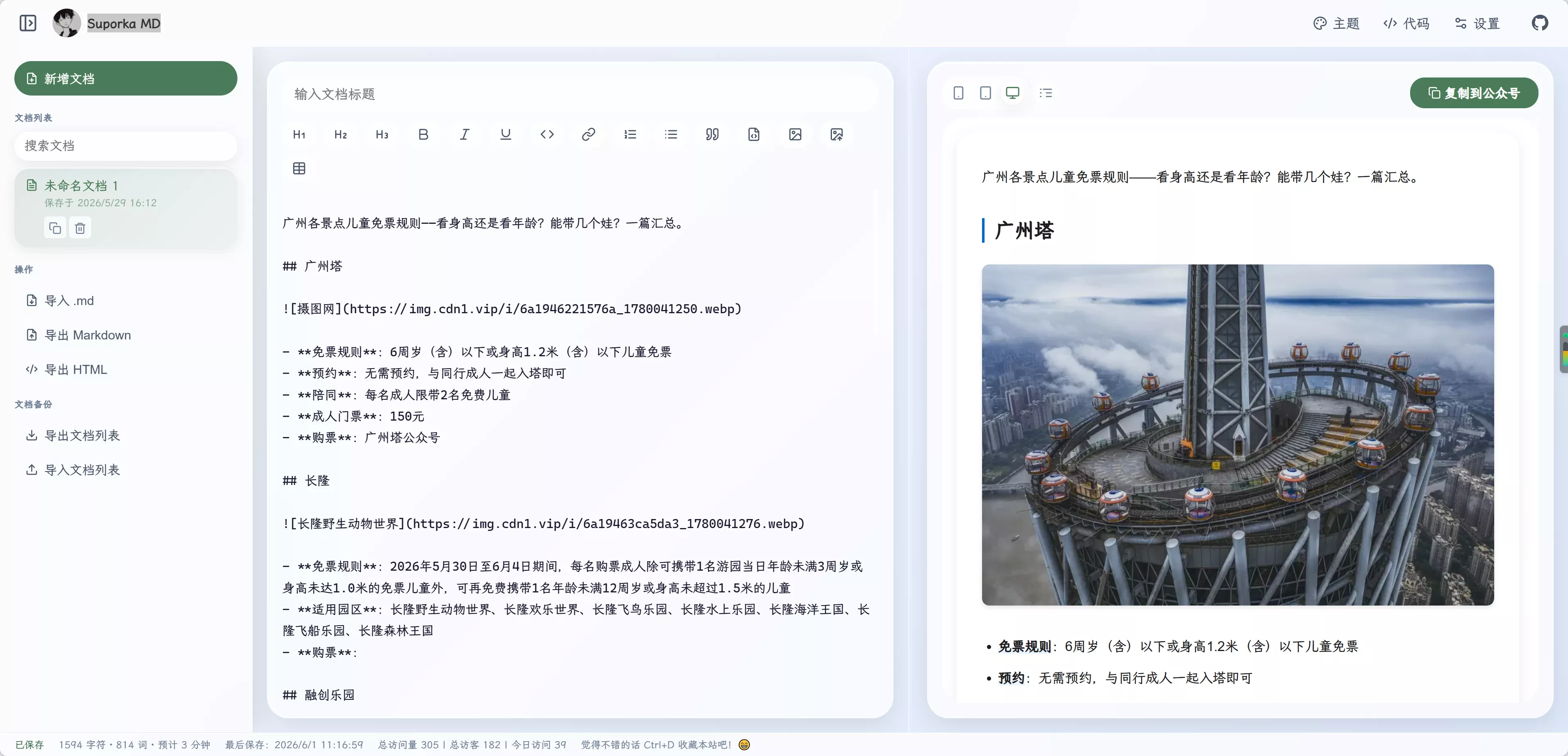This screenshot has width=1568, height=756.
Task: Insert a table
Action: [x=299, y=169]
